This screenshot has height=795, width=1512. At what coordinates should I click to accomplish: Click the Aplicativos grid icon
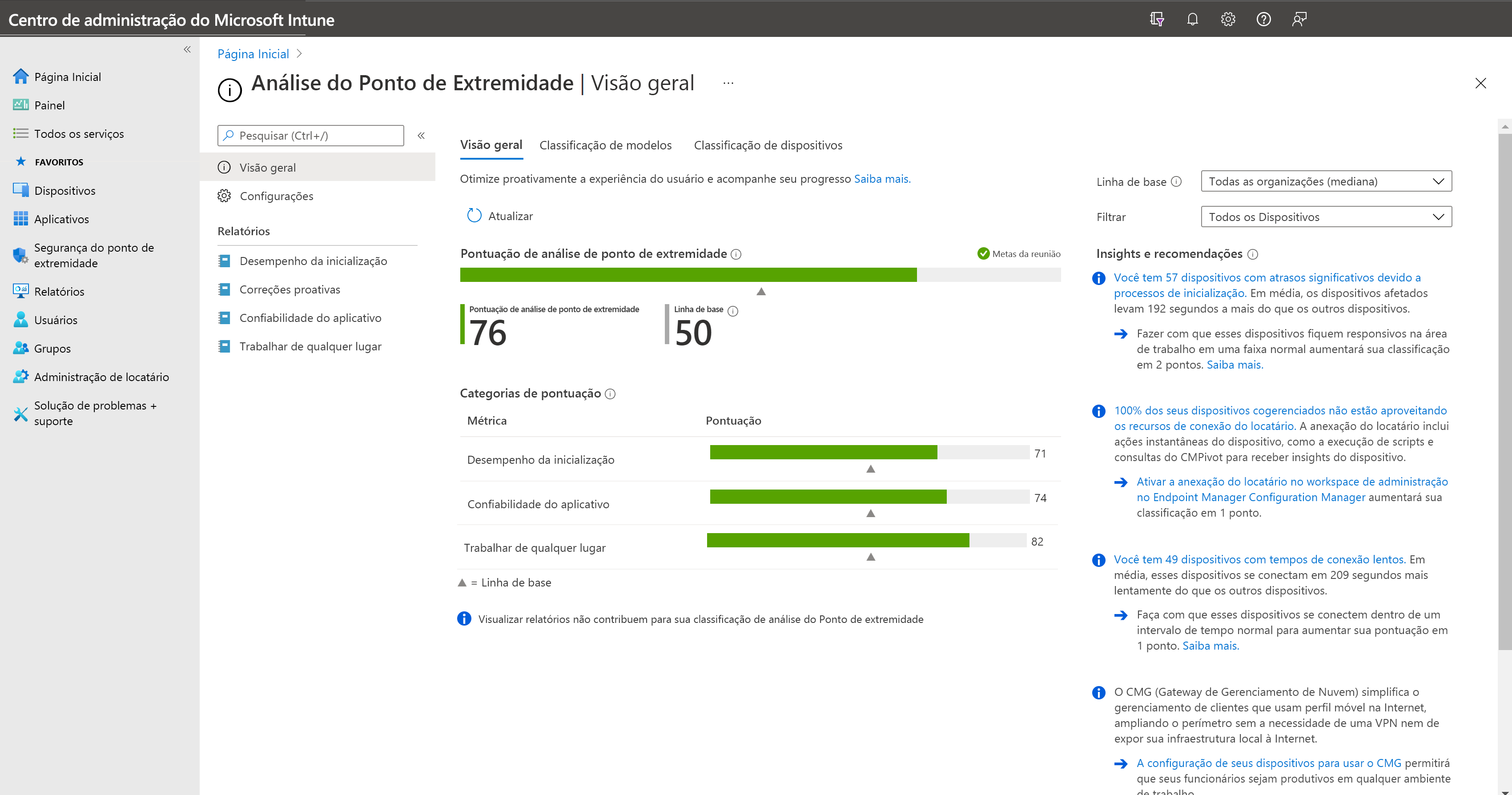pos(20,219)
